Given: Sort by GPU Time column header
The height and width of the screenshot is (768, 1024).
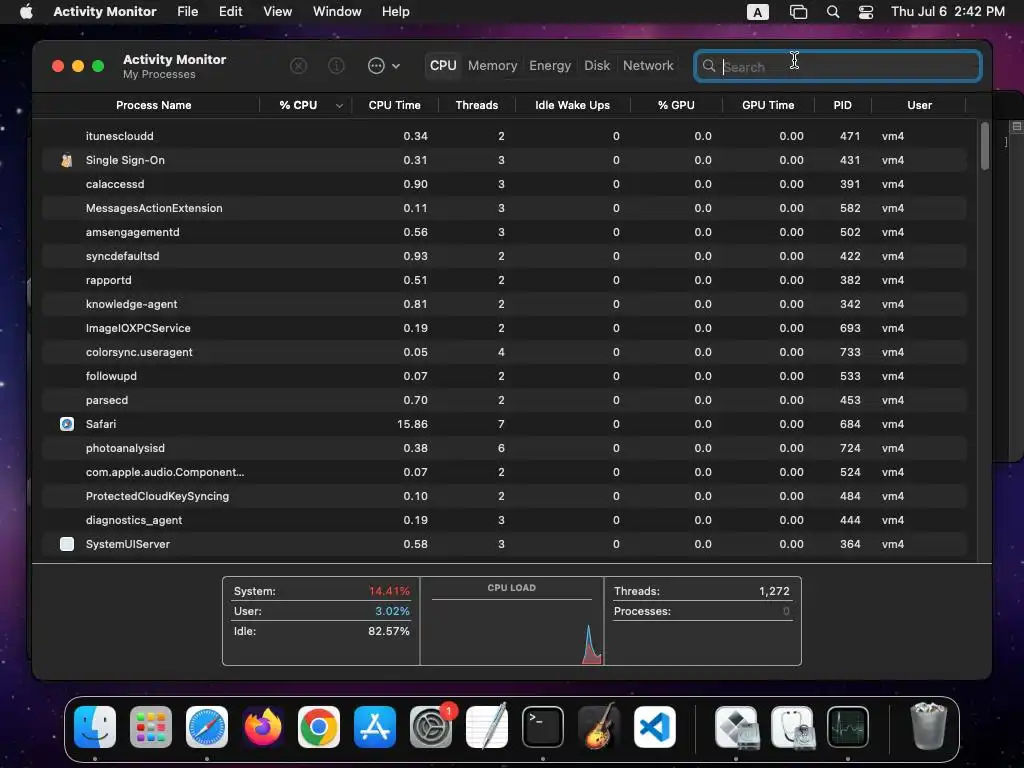Looking at the screenshot, I should coord(768,105).
